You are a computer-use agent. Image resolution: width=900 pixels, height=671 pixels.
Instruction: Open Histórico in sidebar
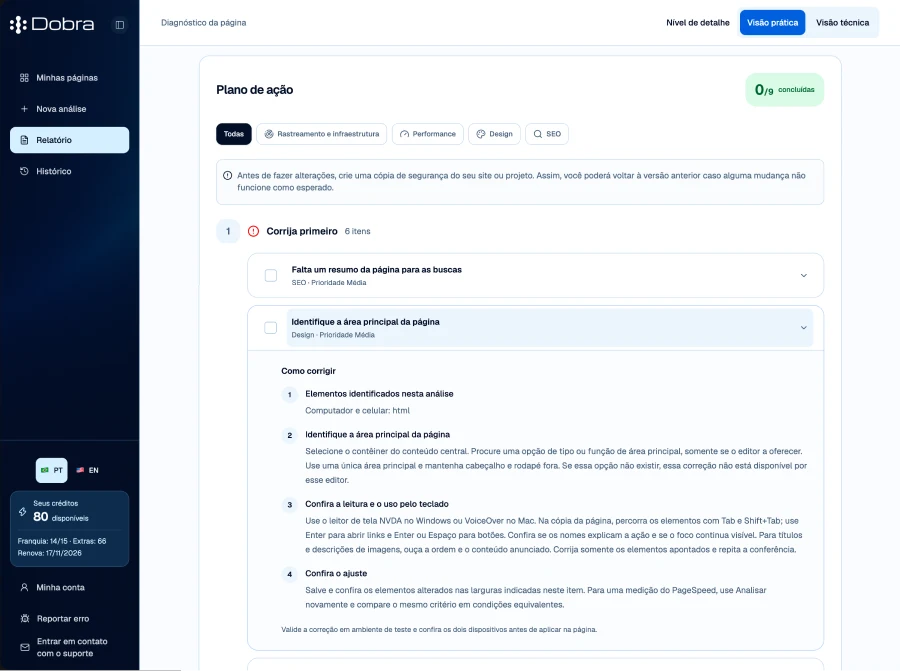pos(69,171)
